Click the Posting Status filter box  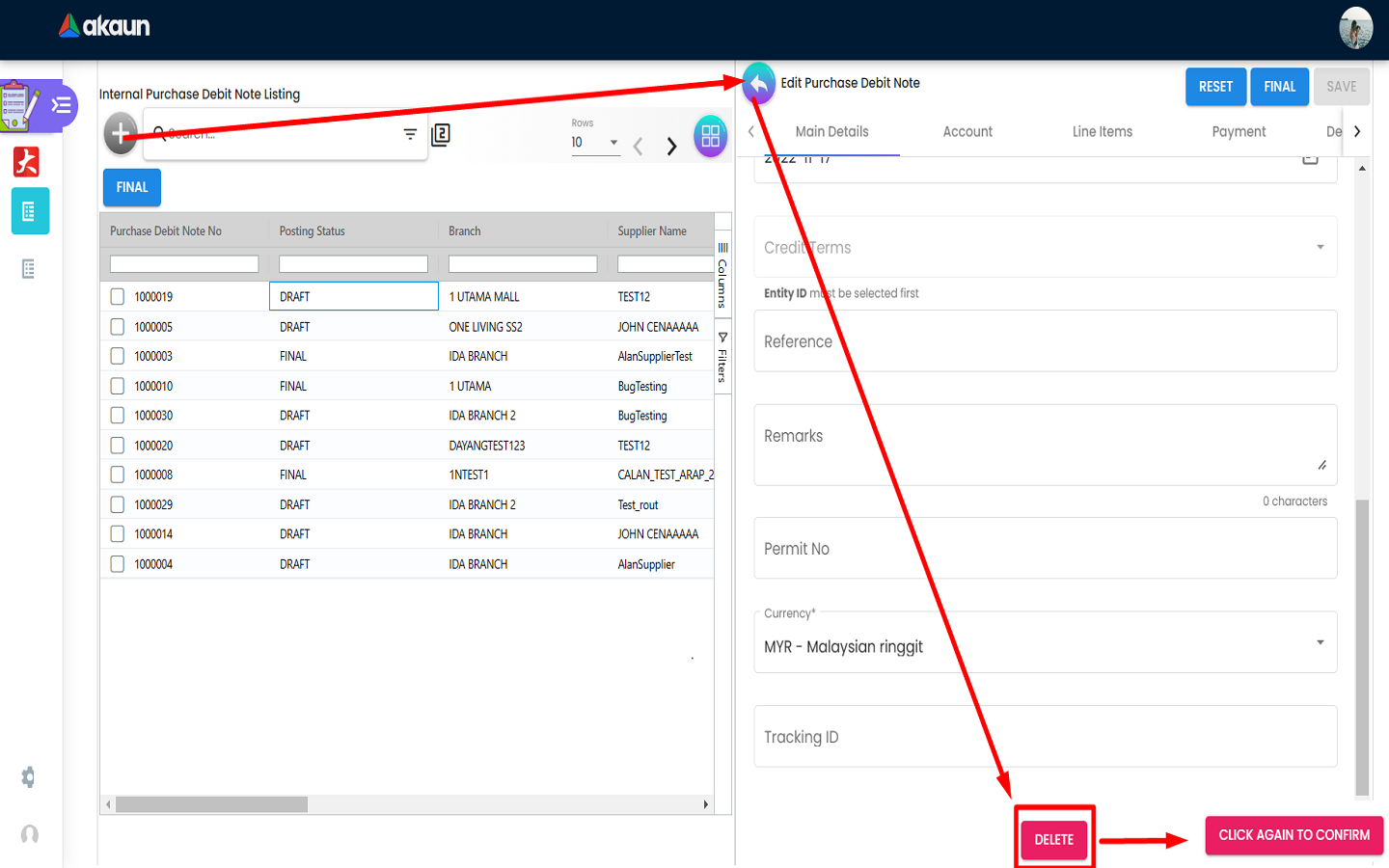pos(353,264)
